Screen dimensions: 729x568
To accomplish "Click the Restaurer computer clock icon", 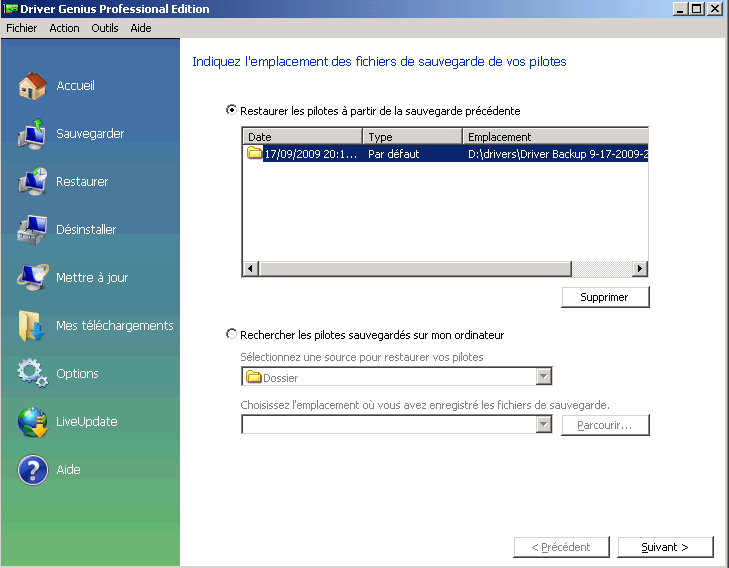I will point(32,182).
